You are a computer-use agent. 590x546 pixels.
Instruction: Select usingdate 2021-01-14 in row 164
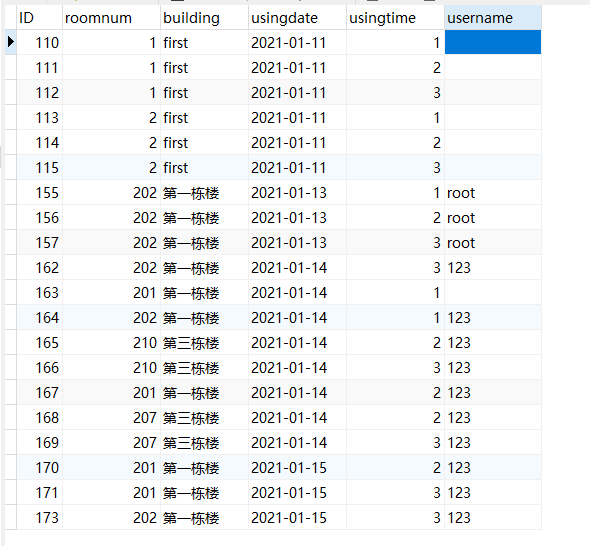coord(297,318)
